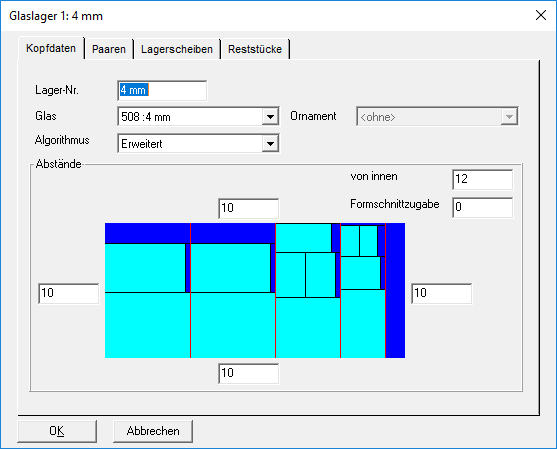Click the Formschnittzugabe input field

coord(482,207)
